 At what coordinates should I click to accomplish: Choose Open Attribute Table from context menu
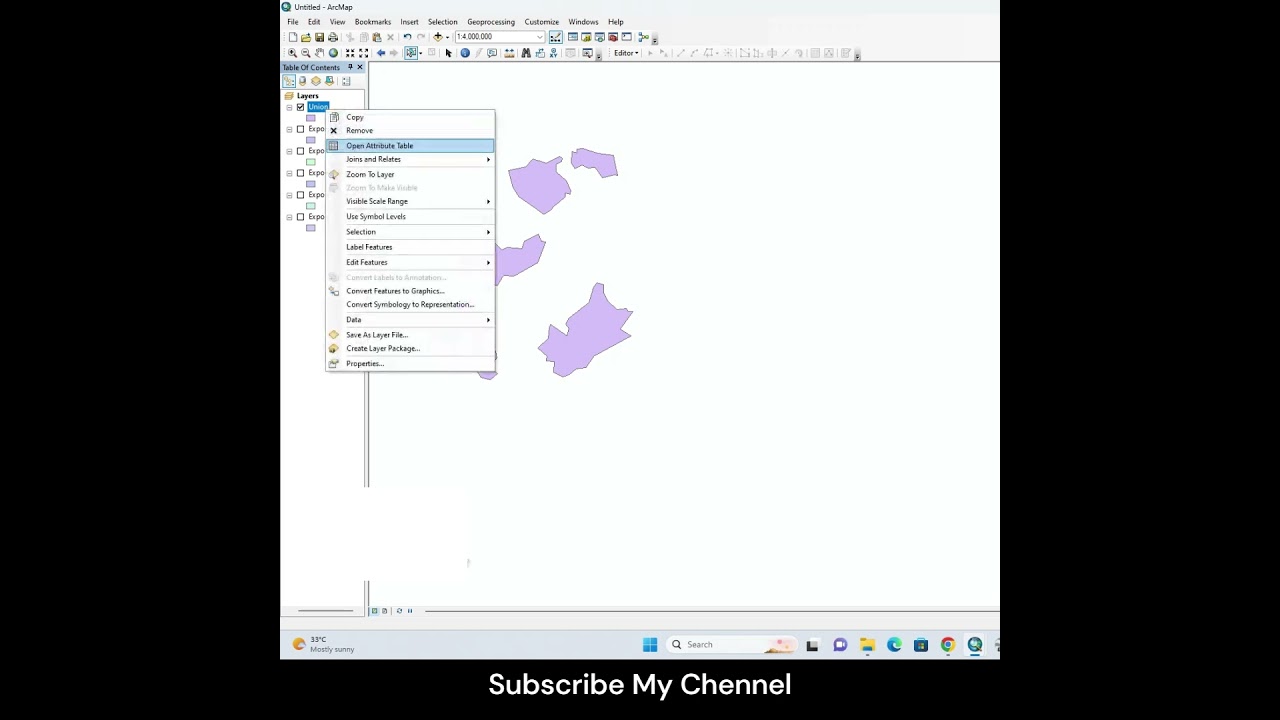[x=410, y=146]
